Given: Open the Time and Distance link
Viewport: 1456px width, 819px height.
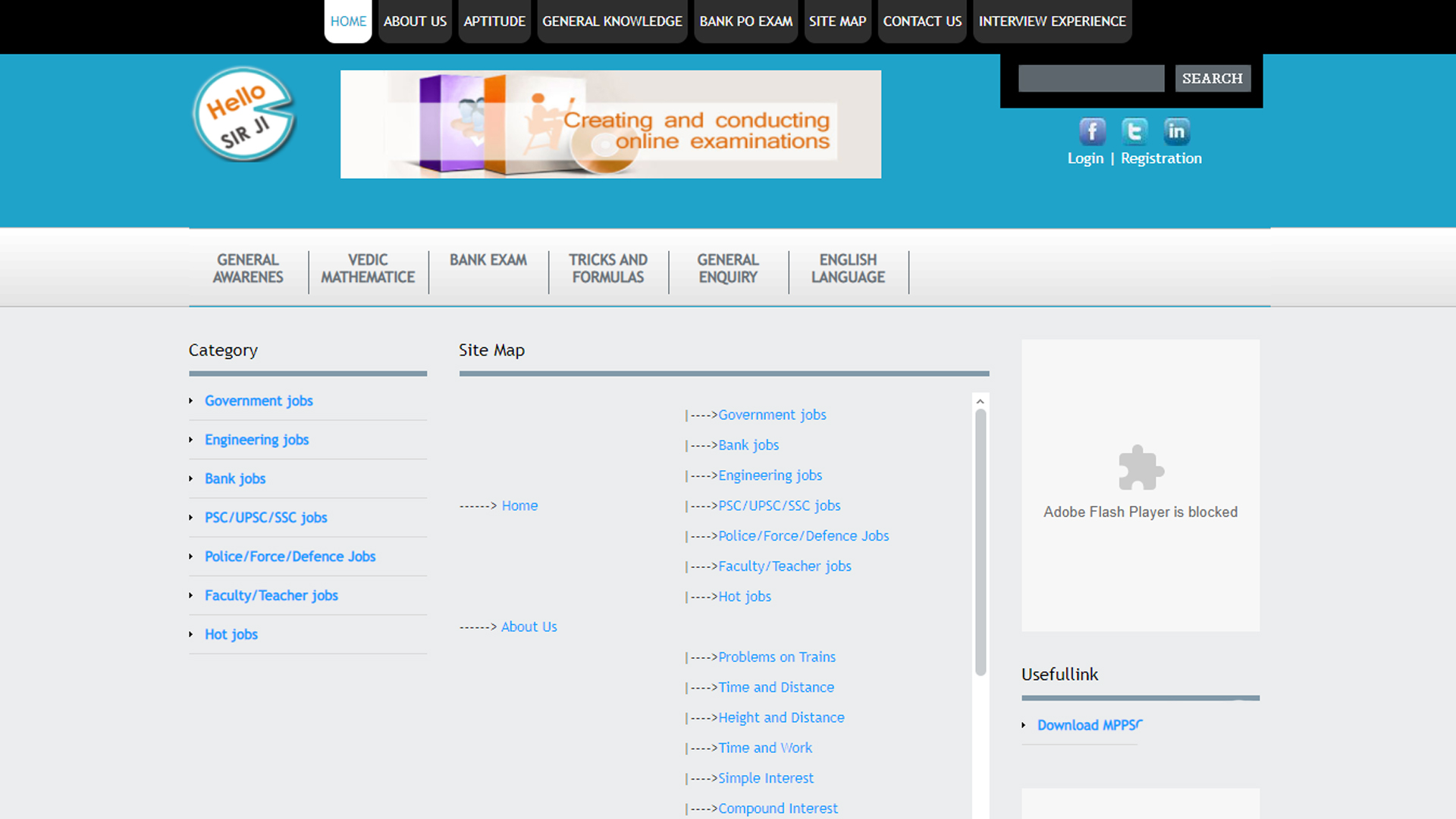Looking at the screenshot, I should (776, 688).
